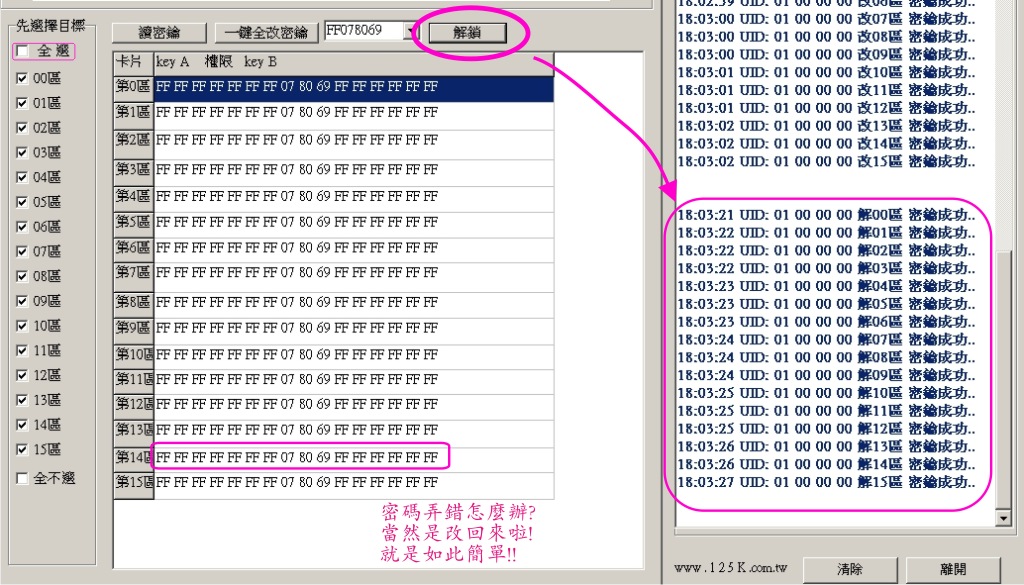Disable the 10區 sector checkbox

(23, 326)
